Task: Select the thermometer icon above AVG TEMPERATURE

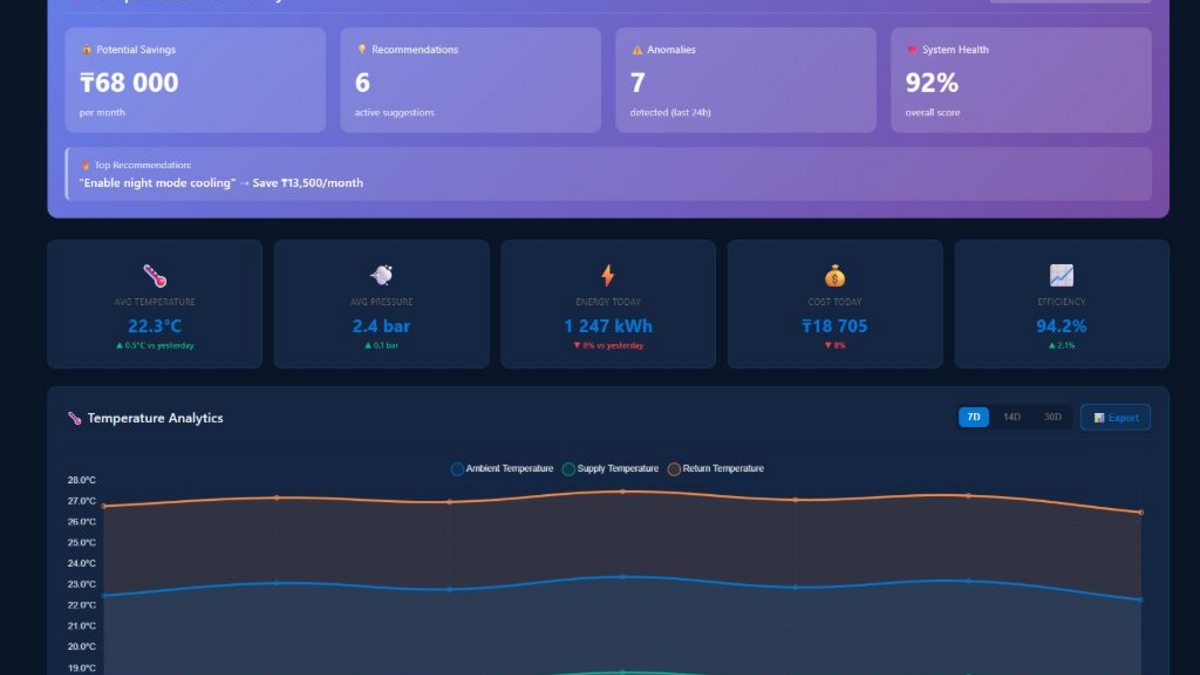Action: click(x=154, y=276)
